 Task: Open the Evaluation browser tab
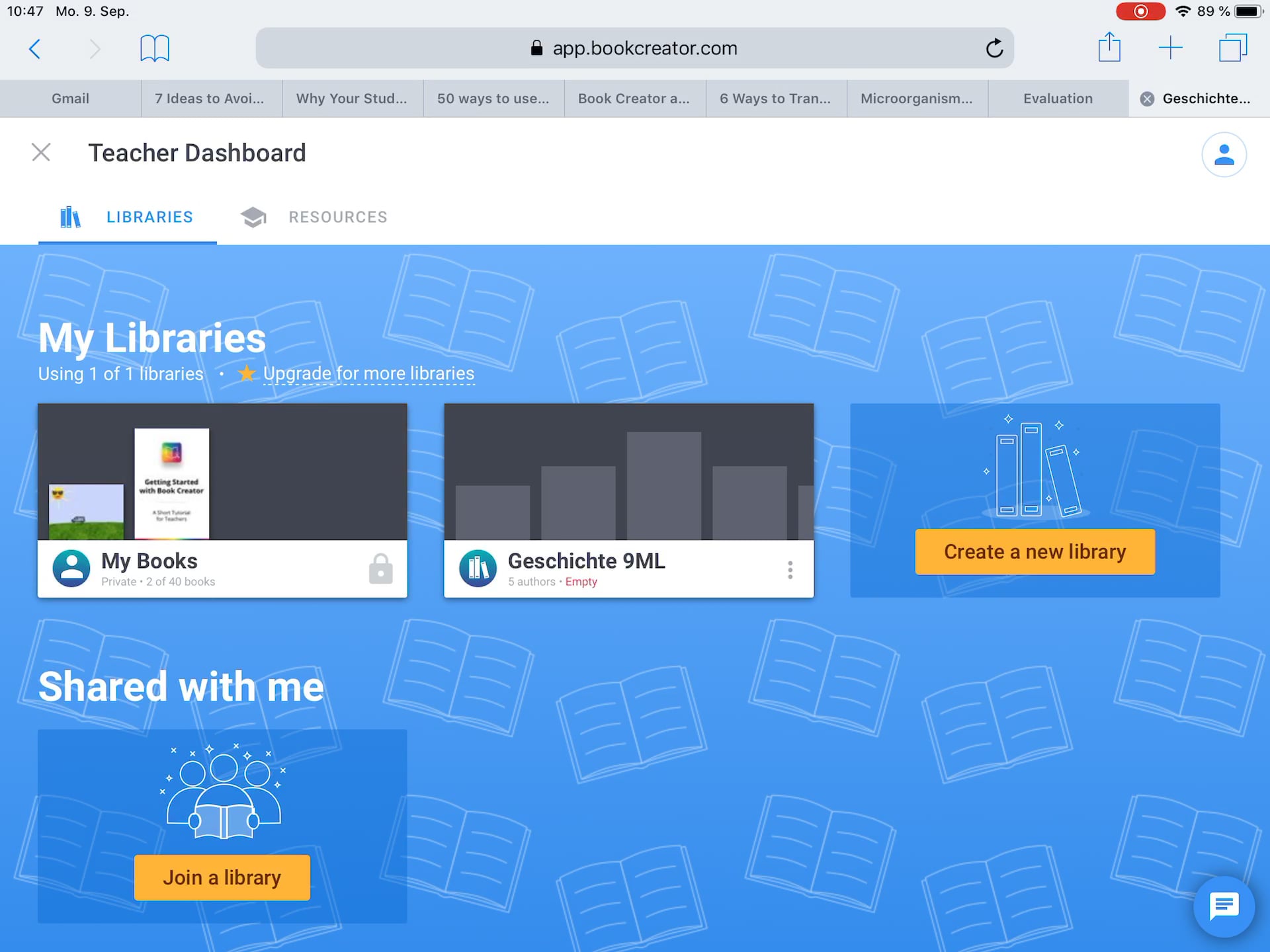(1058, 99)
